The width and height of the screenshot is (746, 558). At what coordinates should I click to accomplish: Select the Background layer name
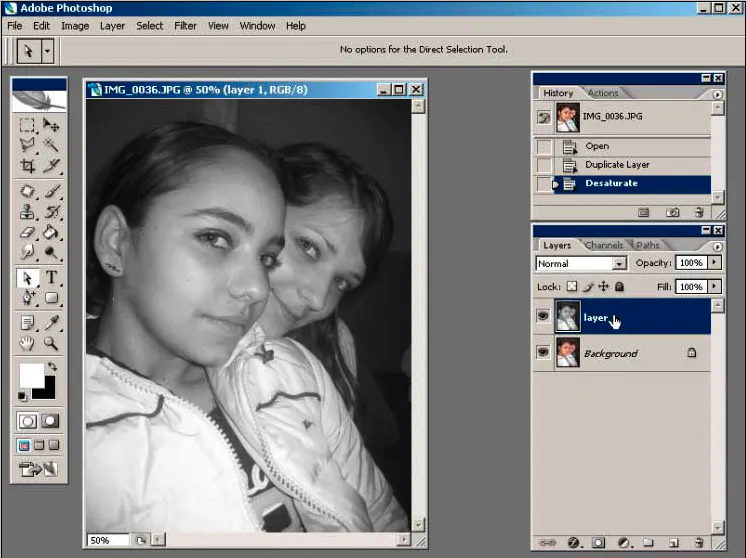(610, 353)
